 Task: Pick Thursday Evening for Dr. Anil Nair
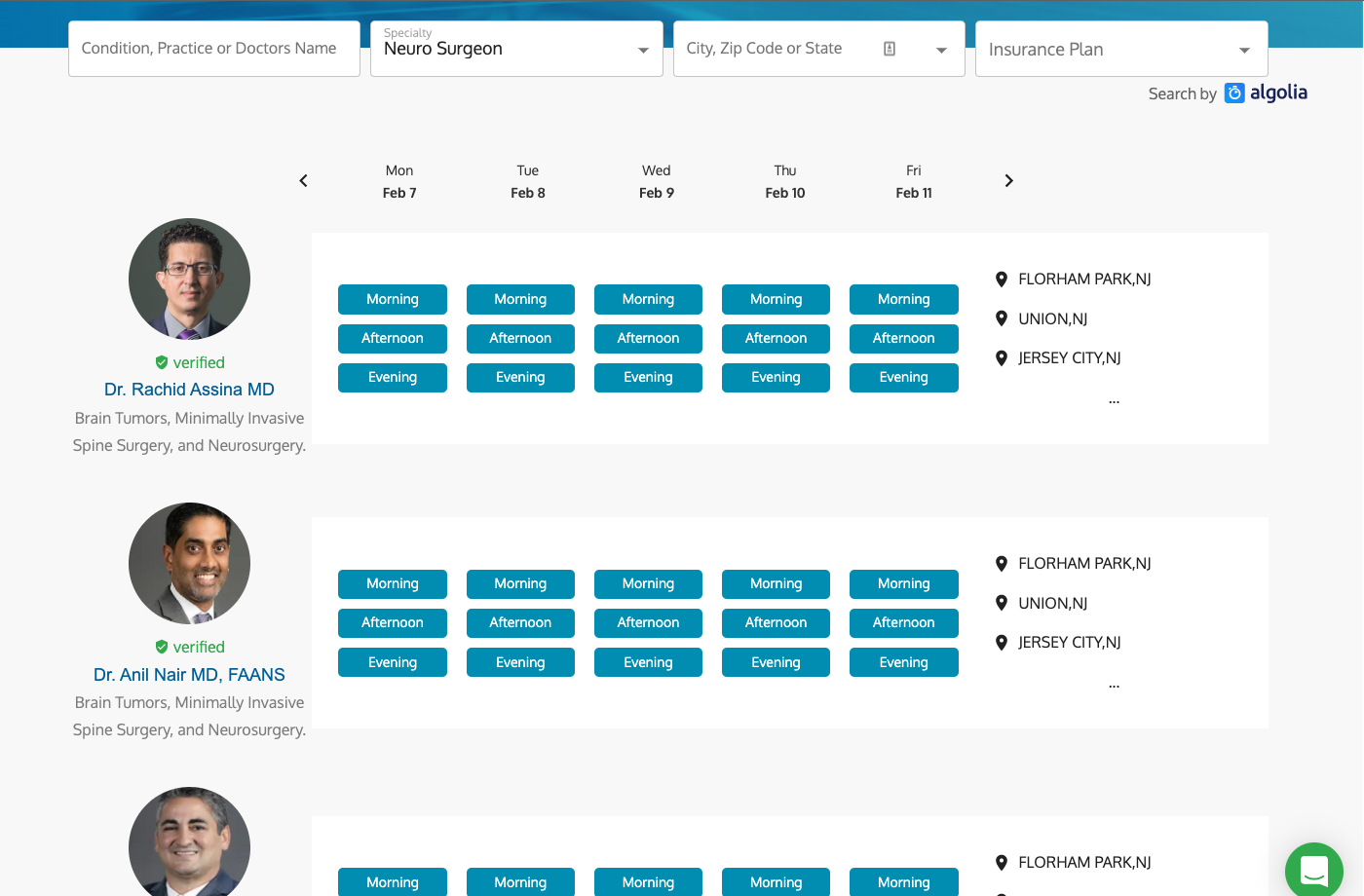(x=776, y=662)
